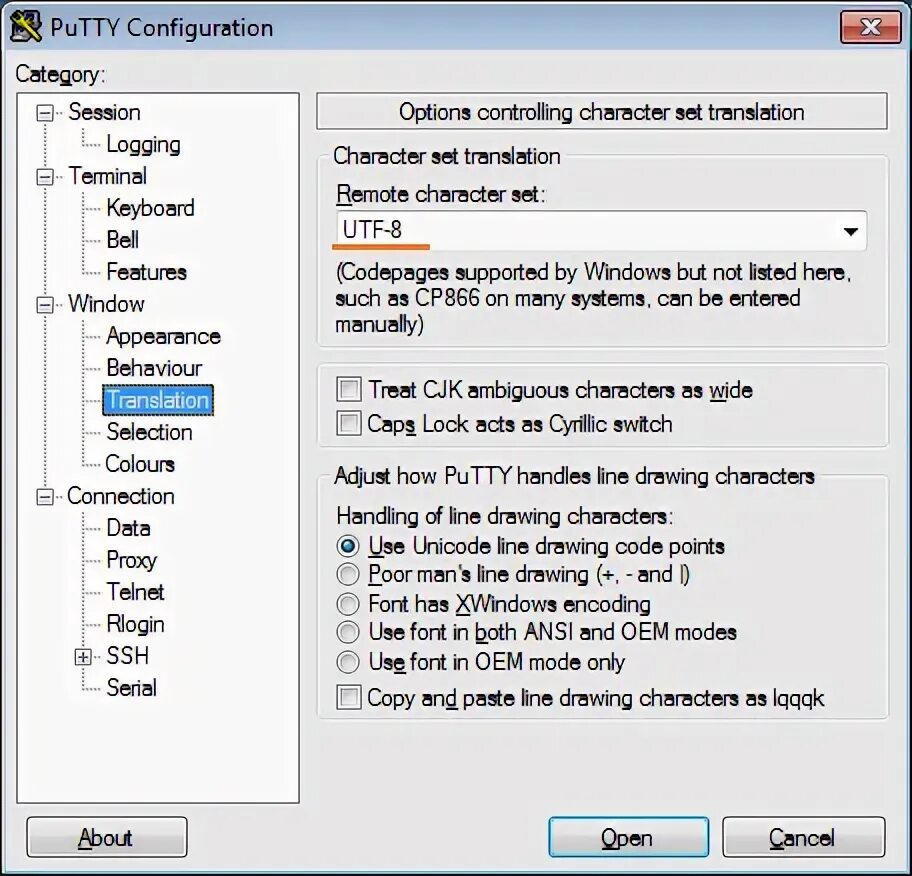This screenshot has height=876, width=912.
Task: Click the 'Remote character set:' label
Action: coord(441,194)
